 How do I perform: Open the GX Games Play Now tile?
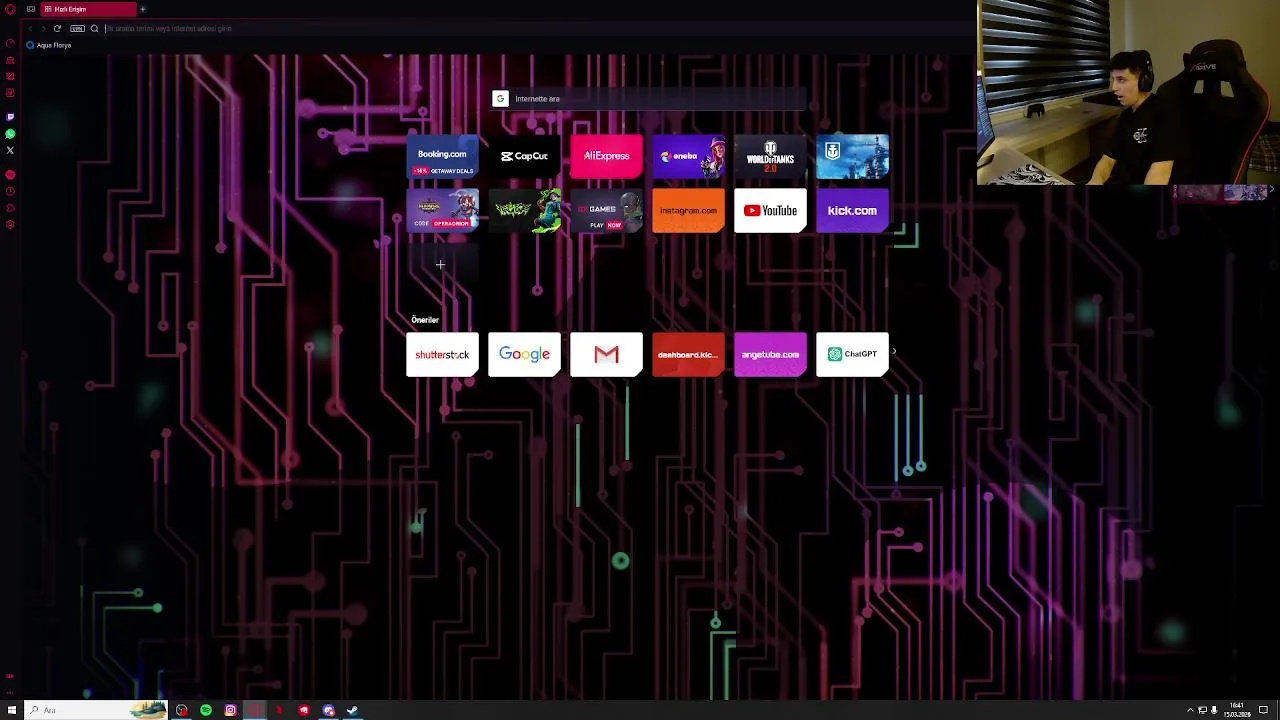click(x=606, y=211)
